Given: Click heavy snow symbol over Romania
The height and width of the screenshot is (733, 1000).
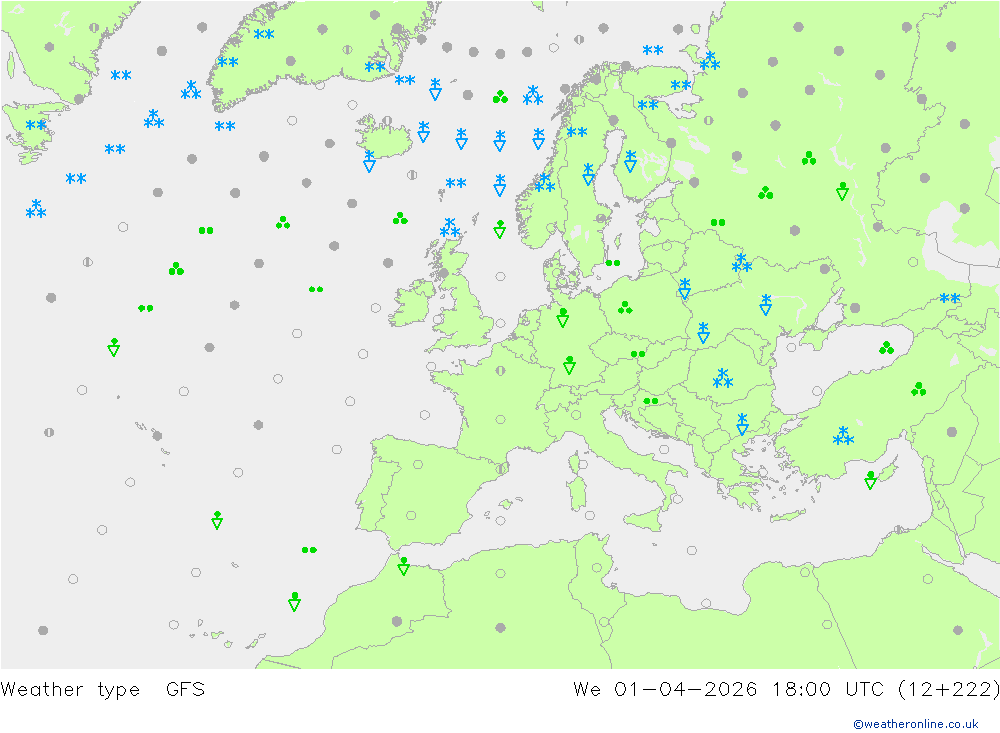Looking at the screenshot, I should [x=723, y=378].
